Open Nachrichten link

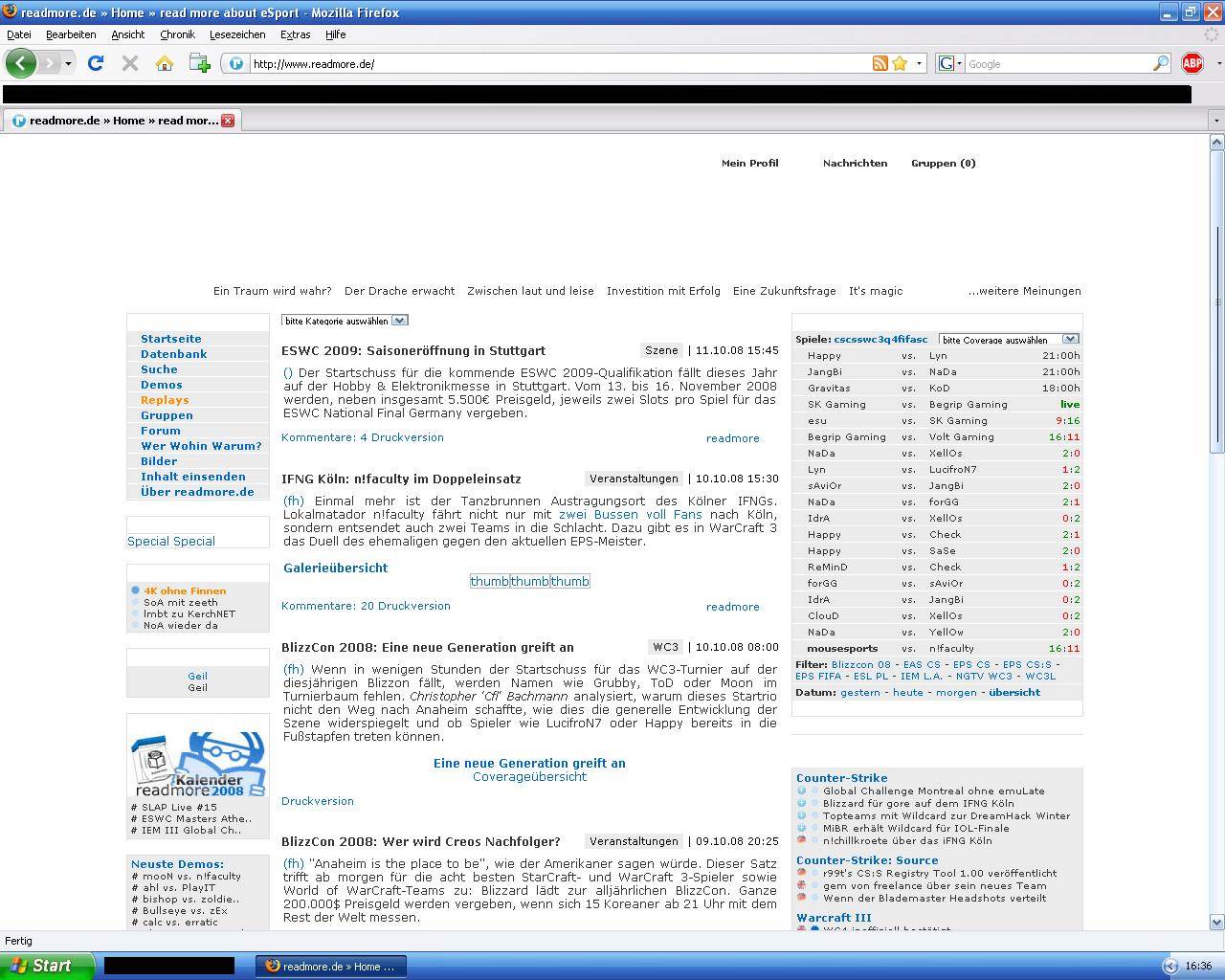pyautogui.click(x=855, y=163)
